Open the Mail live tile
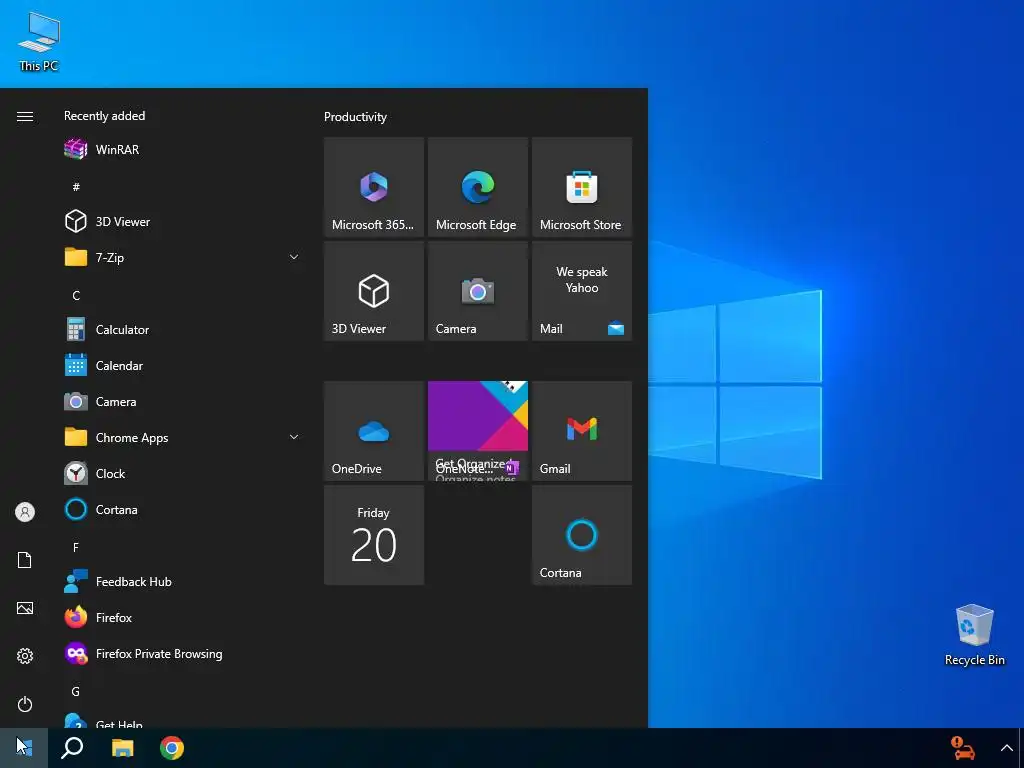Image resolution: width=1024 pixels, height=768 pixels. point(582,291)
